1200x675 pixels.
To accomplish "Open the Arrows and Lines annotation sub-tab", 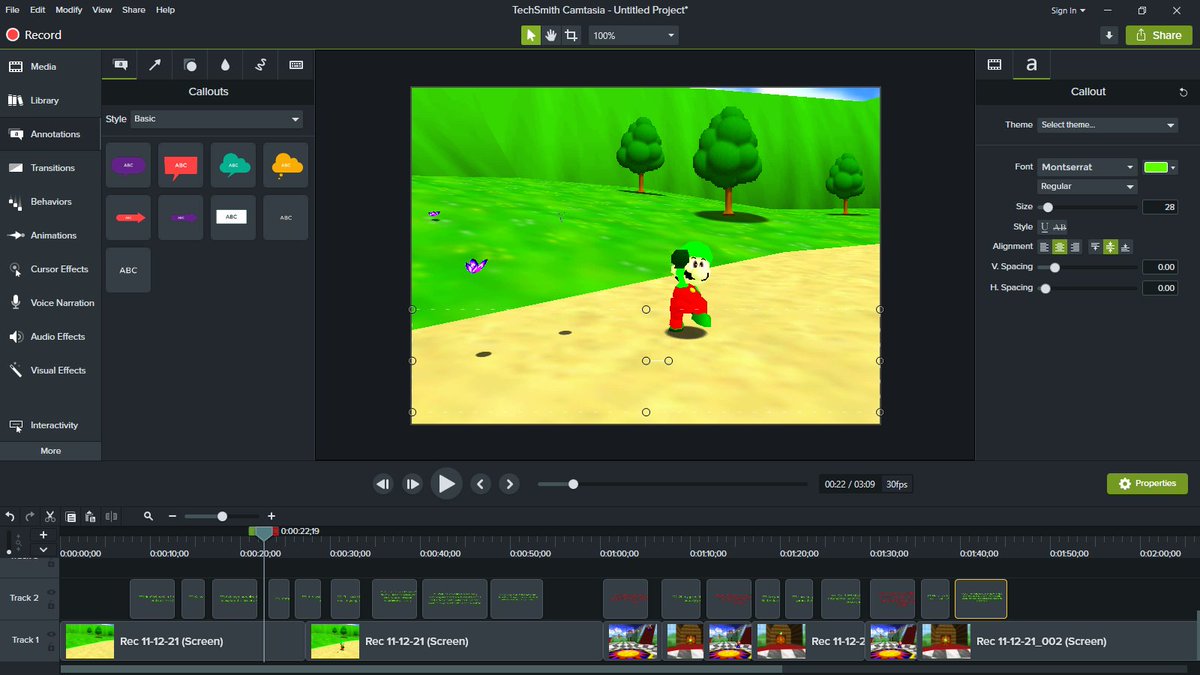I will click(155, 64).
